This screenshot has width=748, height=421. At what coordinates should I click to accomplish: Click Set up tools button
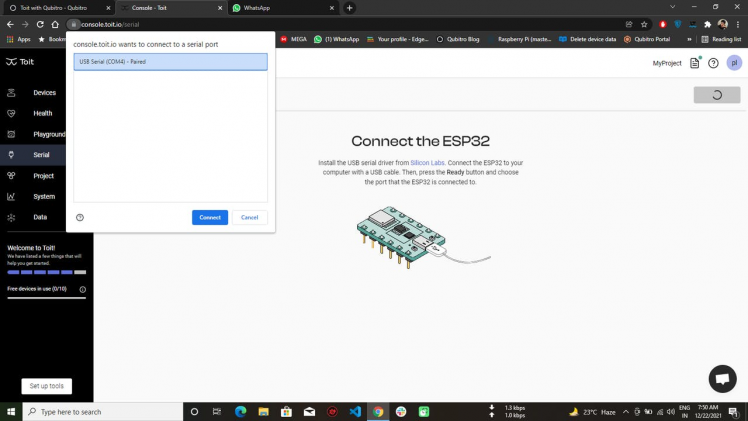pyautogui.click(x=47, y=386)
